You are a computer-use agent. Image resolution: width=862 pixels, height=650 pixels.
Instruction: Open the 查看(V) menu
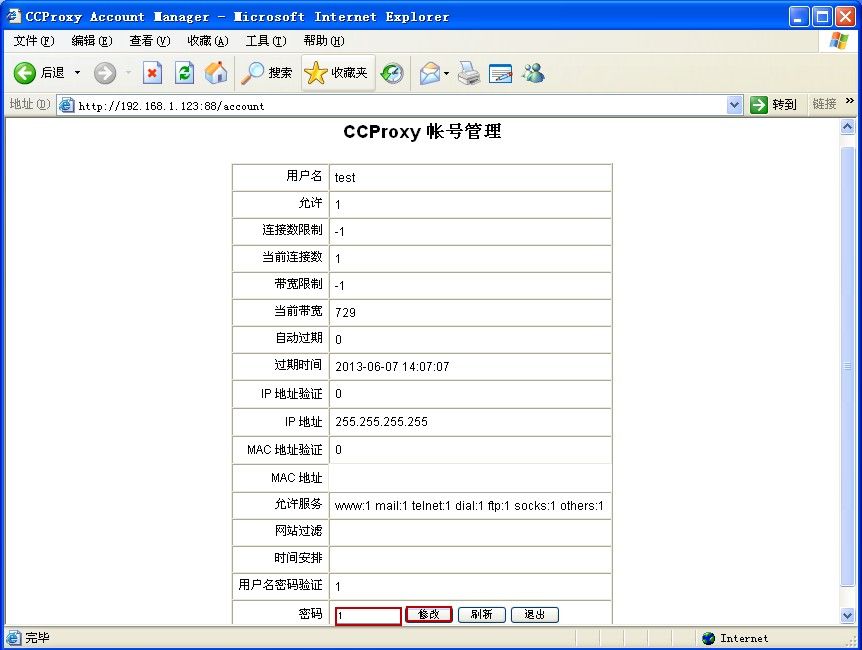point(150,41)
